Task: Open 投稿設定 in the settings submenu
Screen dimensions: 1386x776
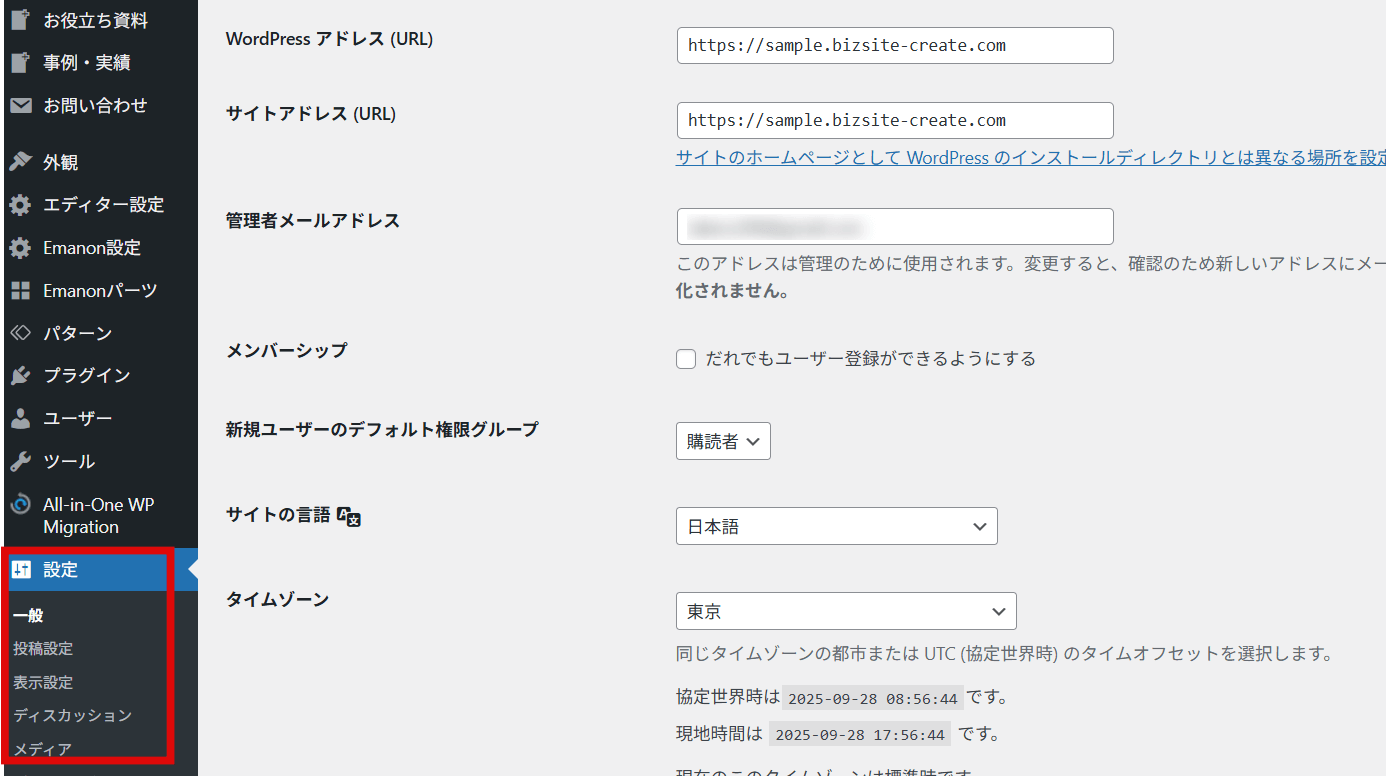Action: coord(43,649)
